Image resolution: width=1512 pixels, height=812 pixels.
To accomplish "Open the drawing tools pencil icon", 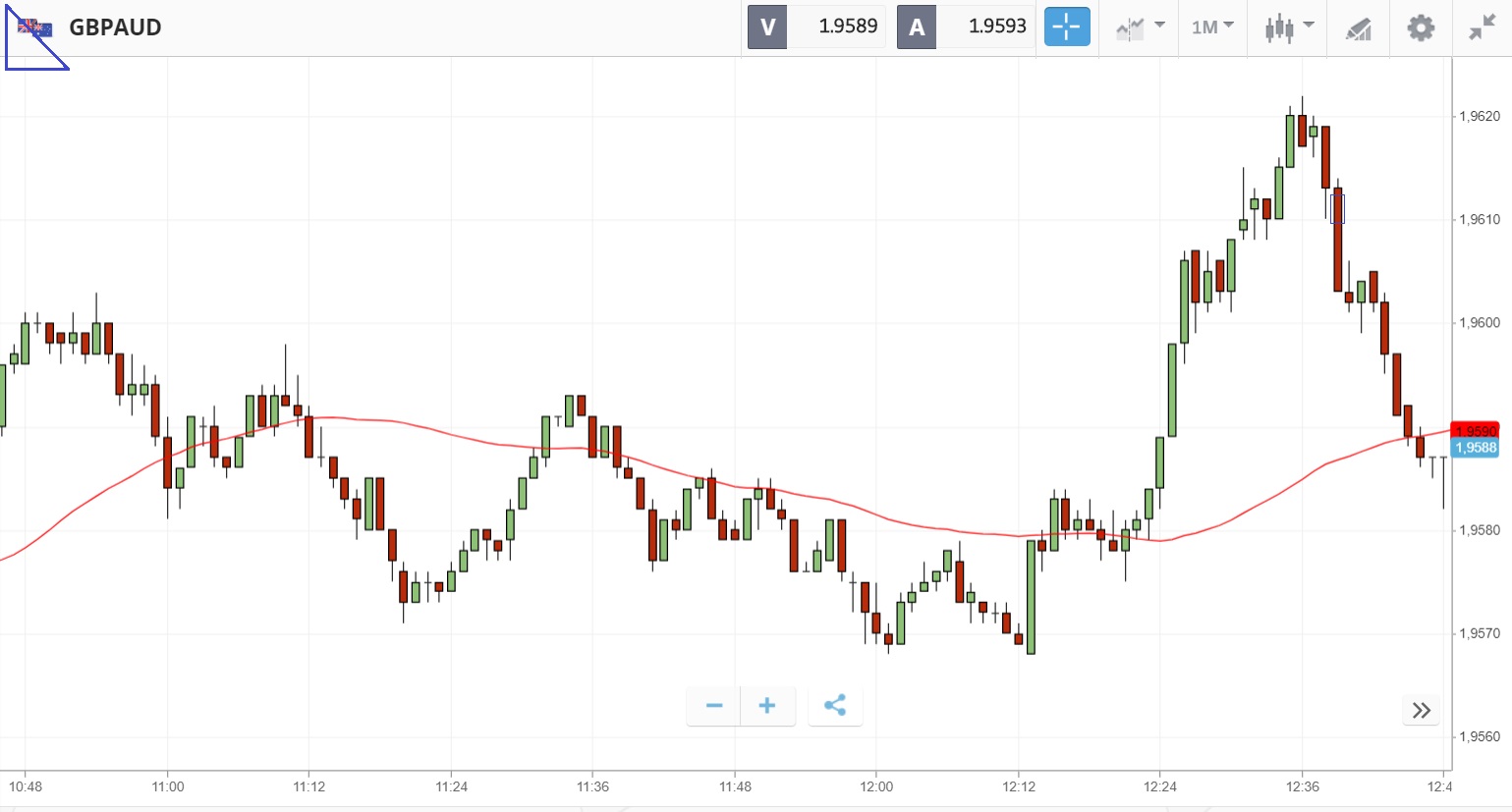I will click(x=1359, y=28).
